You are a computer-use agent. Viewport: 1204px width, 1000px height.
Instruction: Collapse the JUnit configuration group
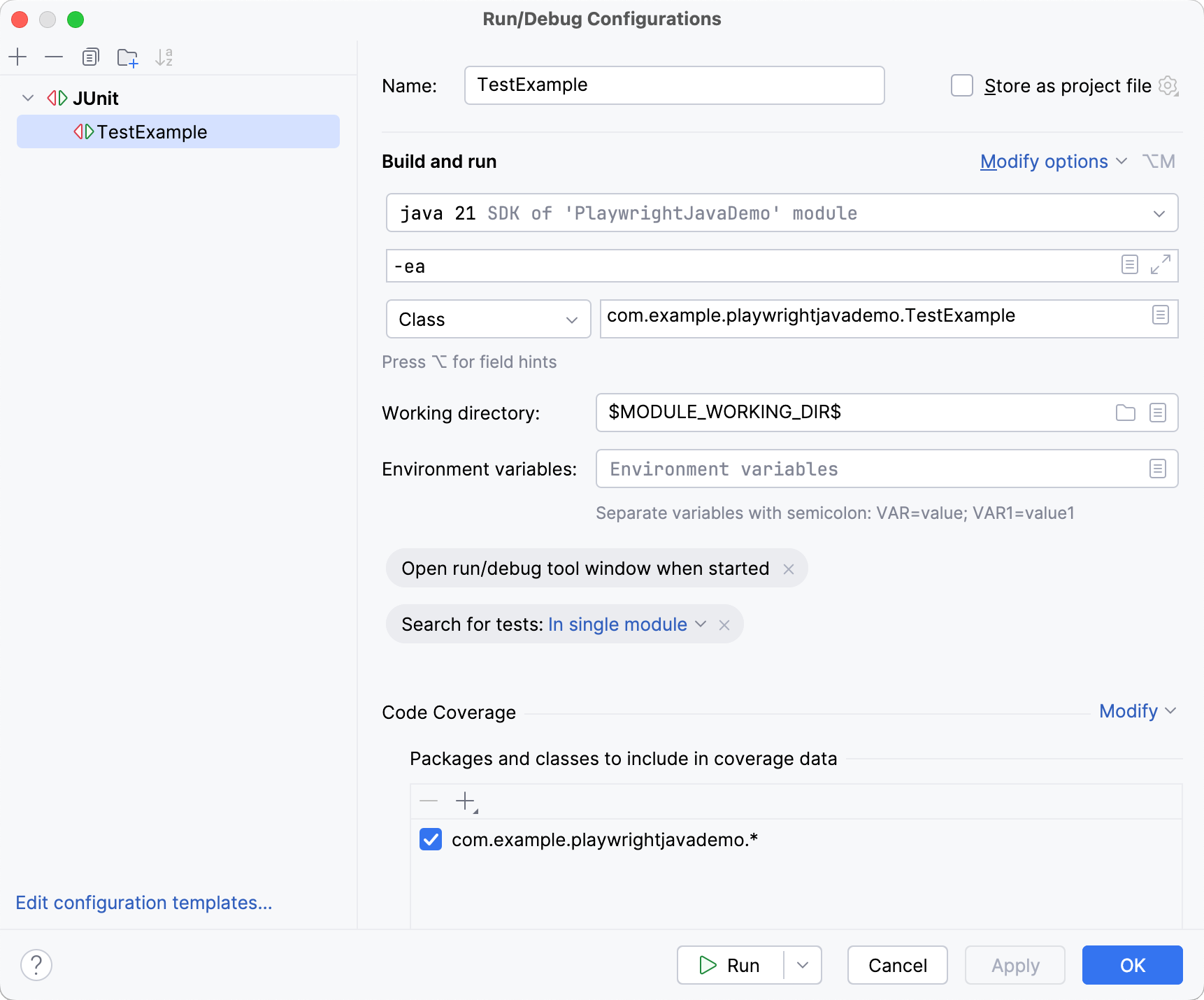[28, 98]
